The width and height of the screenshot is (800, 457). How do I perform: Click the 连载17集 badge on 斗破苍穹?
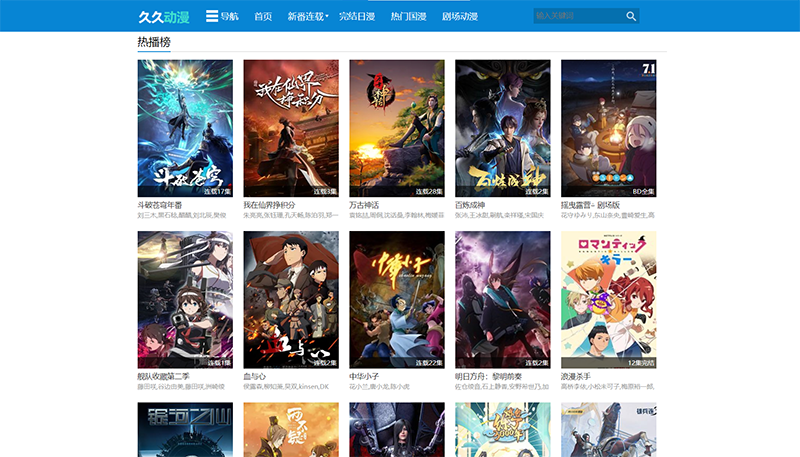[217, 192]
